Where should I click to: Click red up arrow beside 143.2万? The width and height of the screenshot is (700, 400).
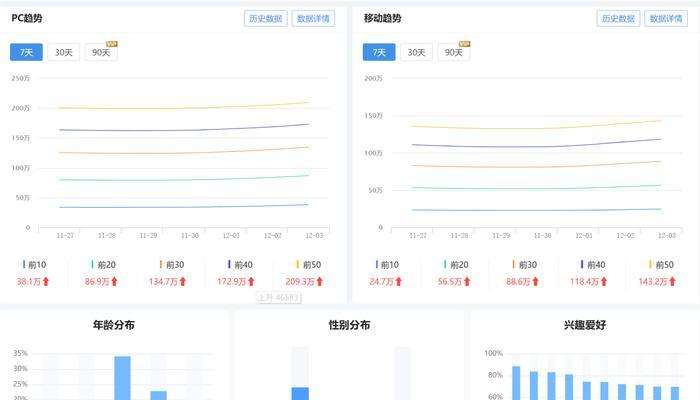(x=672, y=282)
